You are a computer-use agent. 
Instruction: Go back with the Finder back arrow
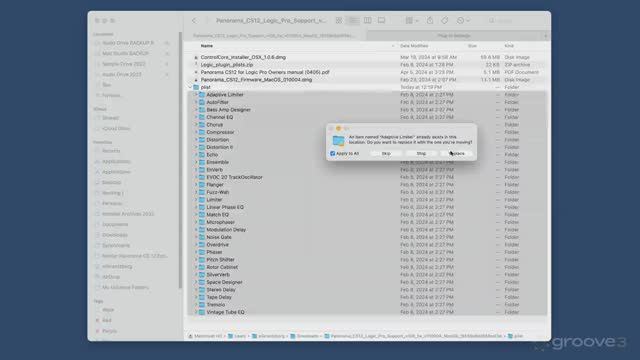[x=194, y=20]
